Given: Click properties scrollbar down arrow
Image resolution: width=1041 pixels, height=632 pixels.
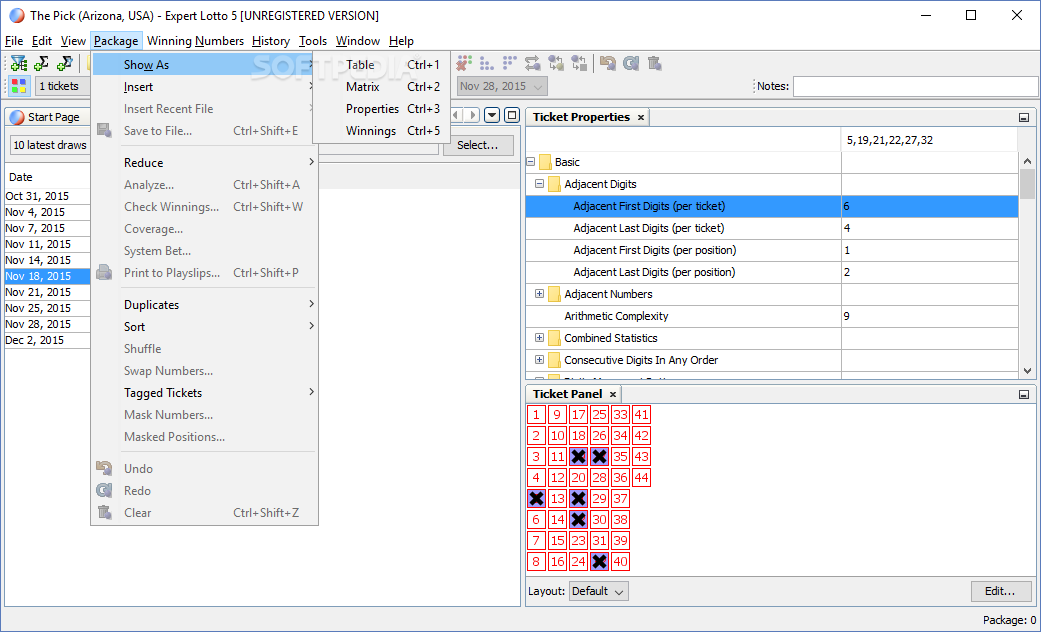Looking at the screenshot, I should 1027,371.
